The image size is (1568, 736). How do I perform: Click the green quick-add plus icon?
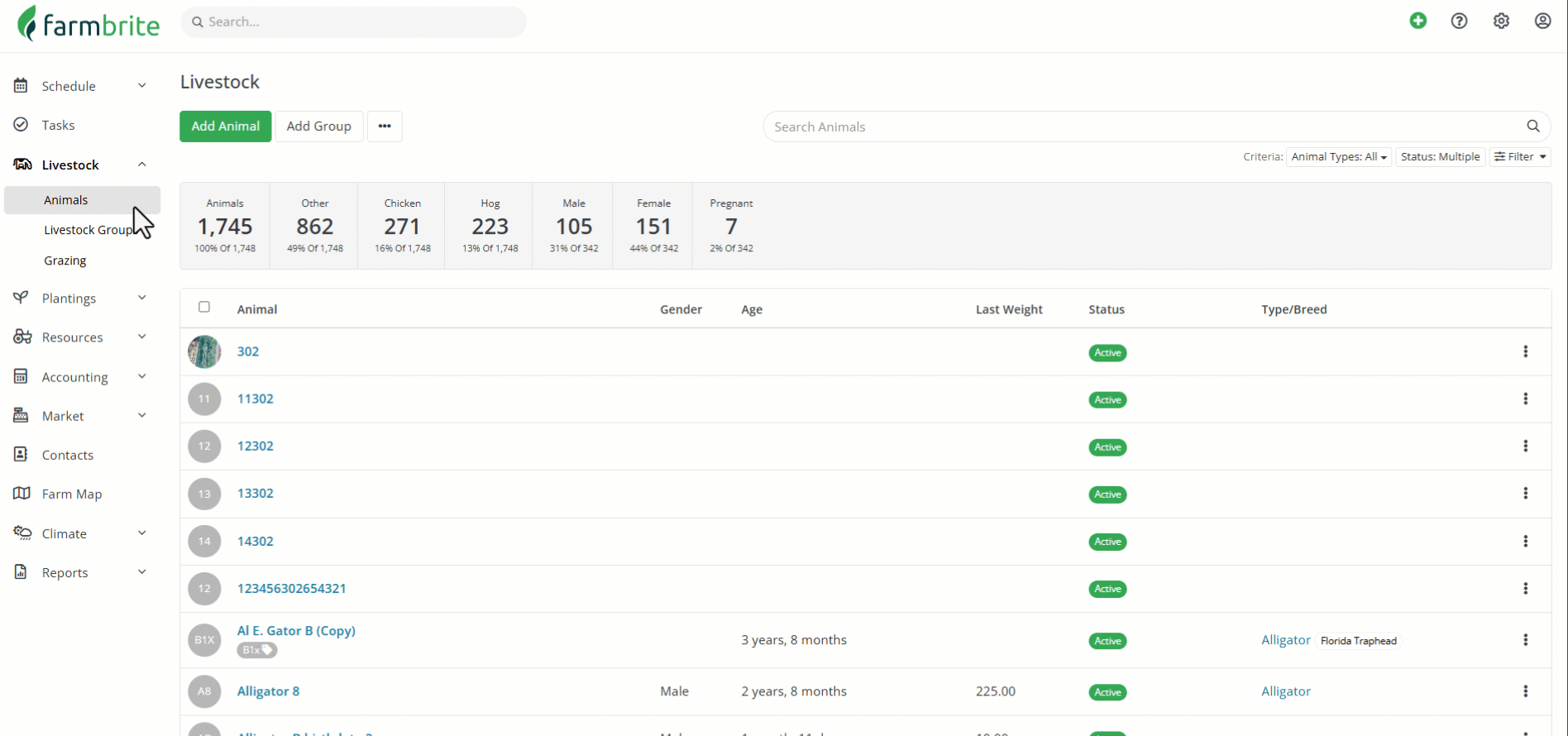click(1418, 21)
